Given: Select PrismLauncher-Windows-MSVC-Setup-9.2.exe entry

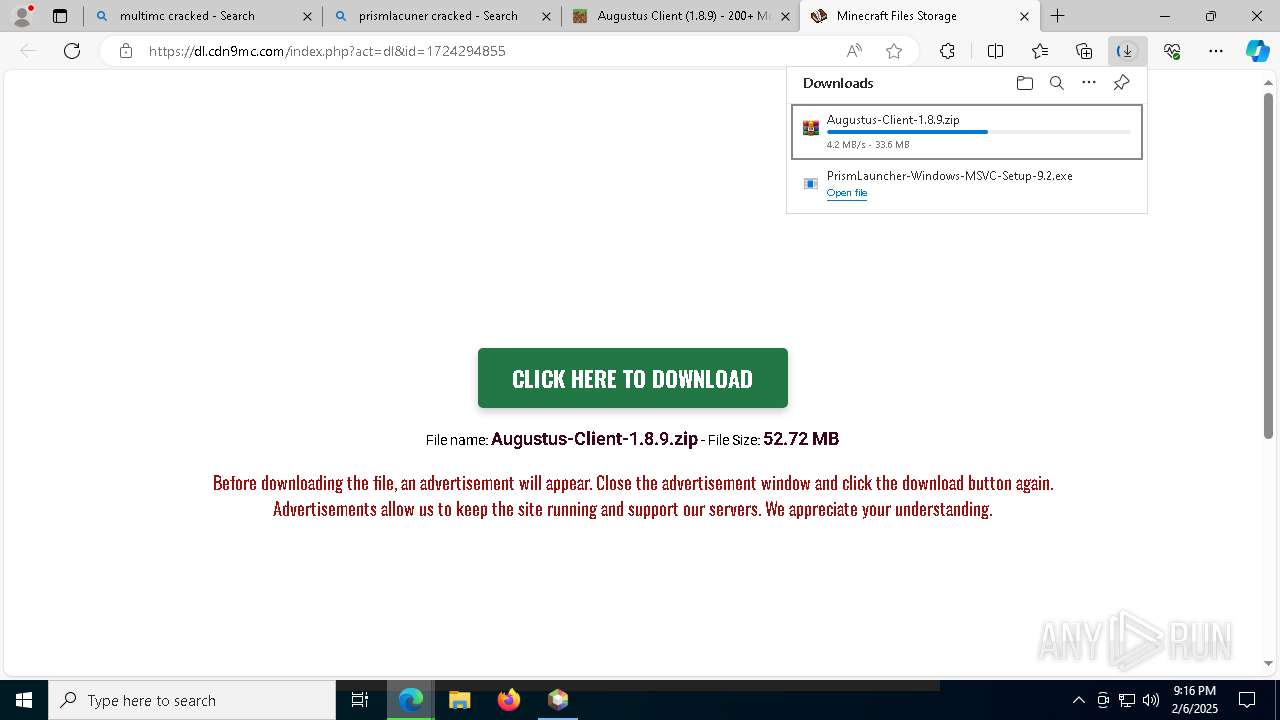Looking at the screenshot, I should click(967, 184).
